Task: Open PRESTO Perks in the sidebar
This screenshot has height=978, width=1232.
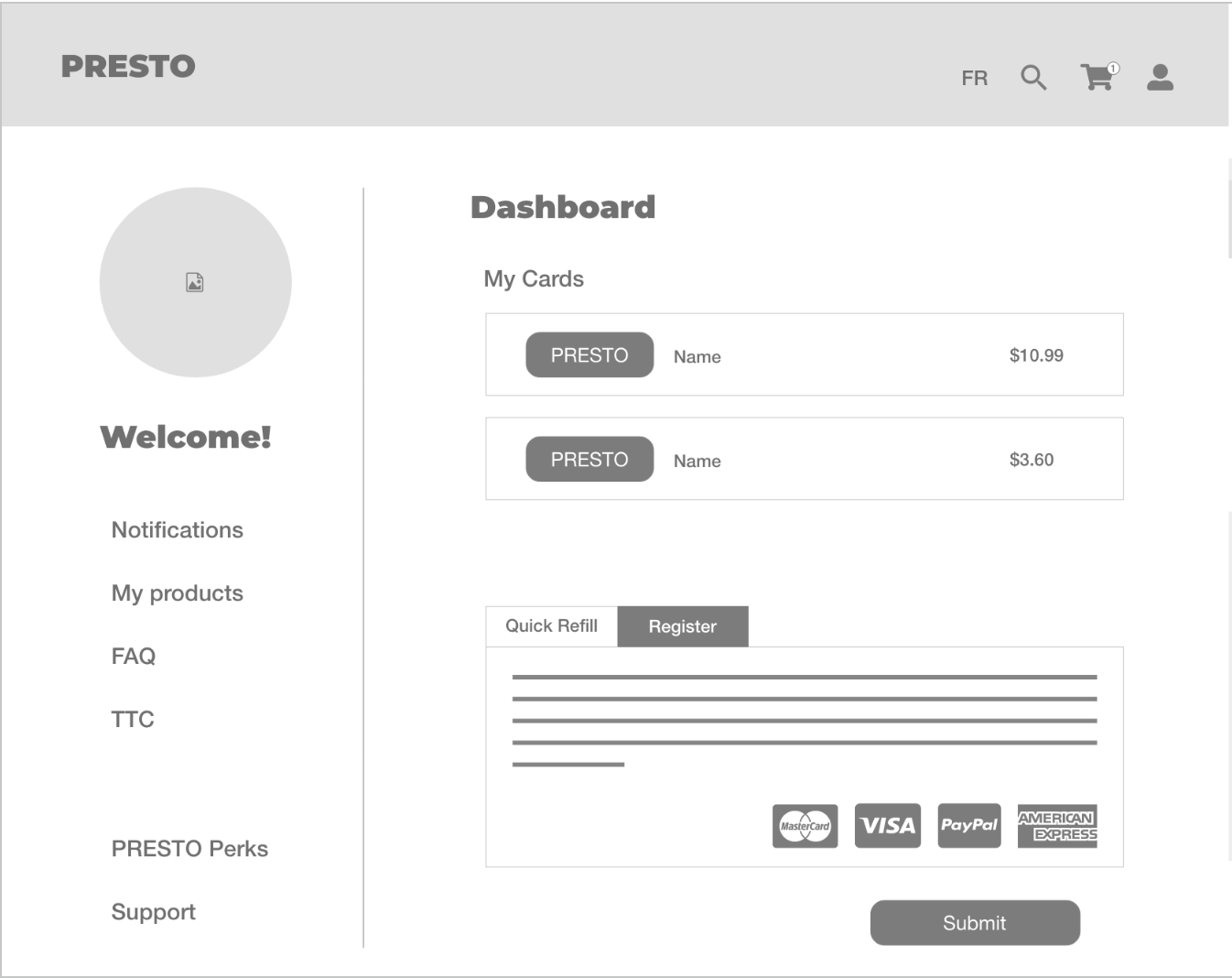Action: pos(189,849)
